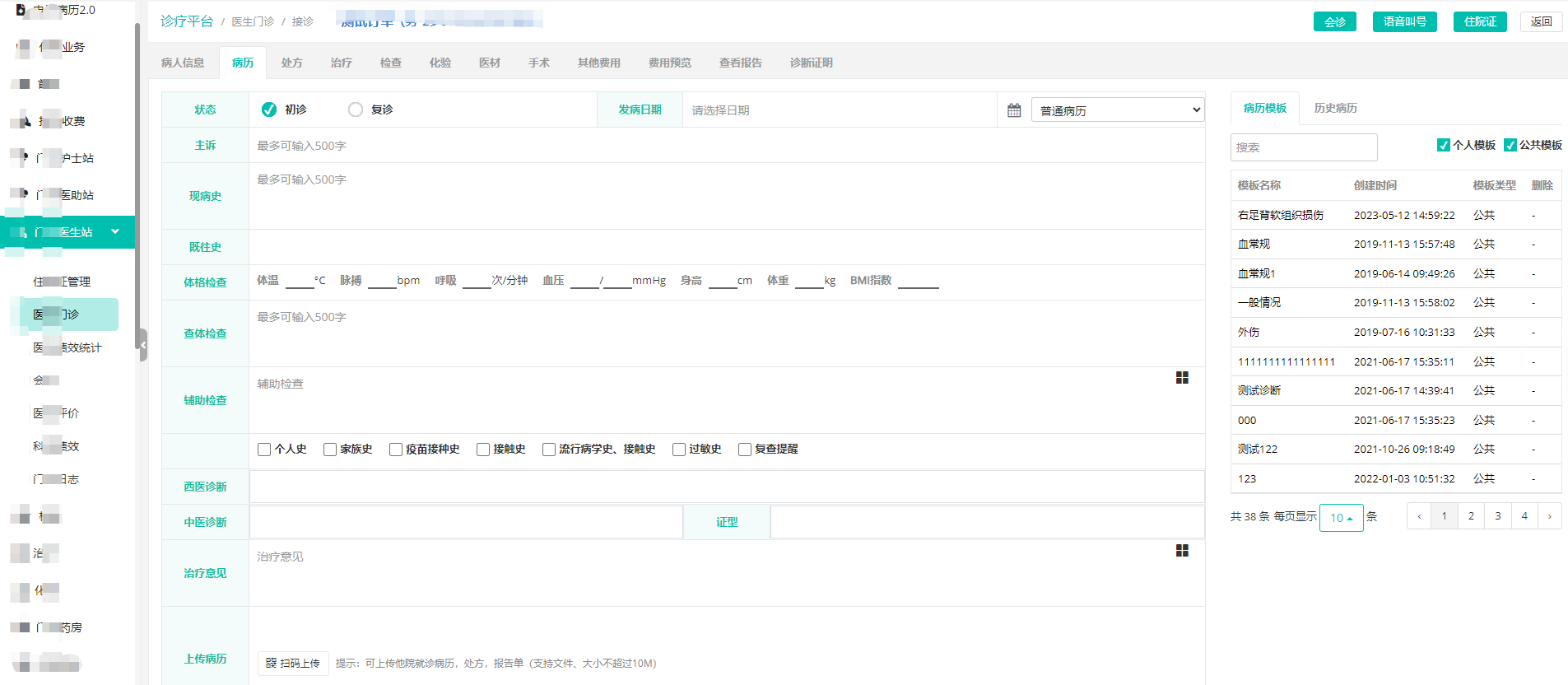Open page size dropdown showing 10
Screen dimensions: 1568x685
(x=1341, y=518)
